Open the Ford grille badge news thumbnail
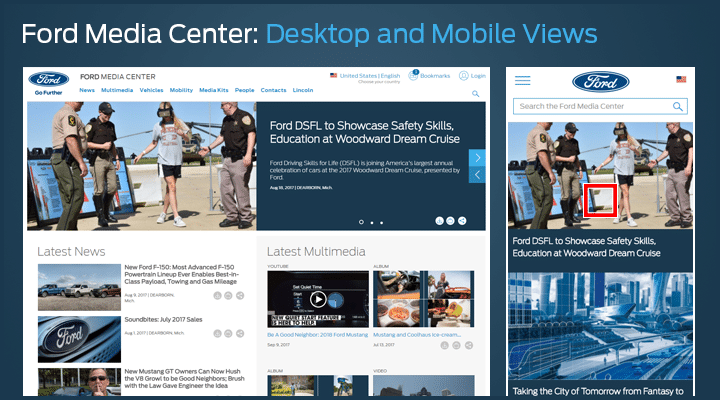 [x=79, y=339]
